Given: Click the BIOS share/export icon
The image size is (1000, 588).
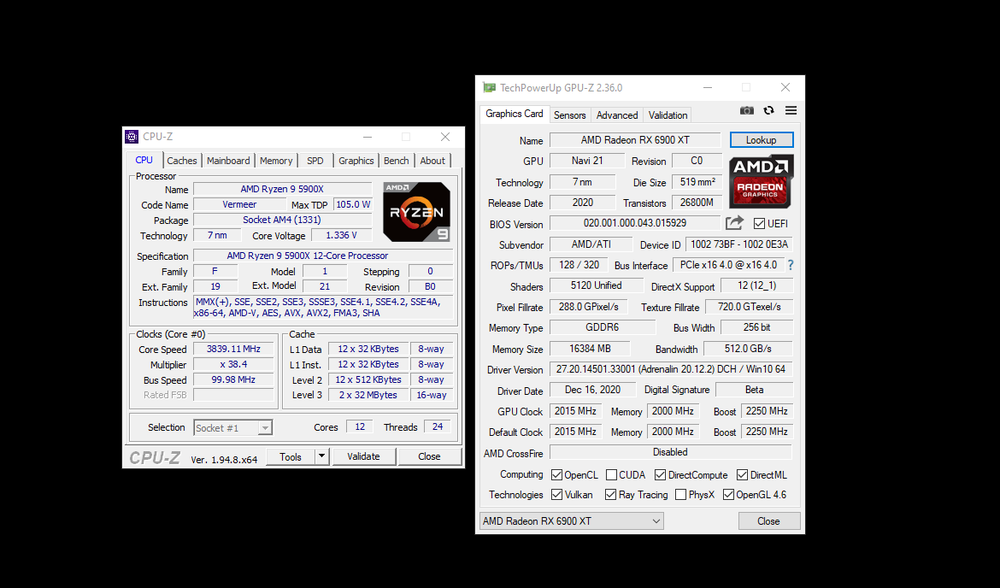Looking at the screenshot, I should click(x=735, y=223).
